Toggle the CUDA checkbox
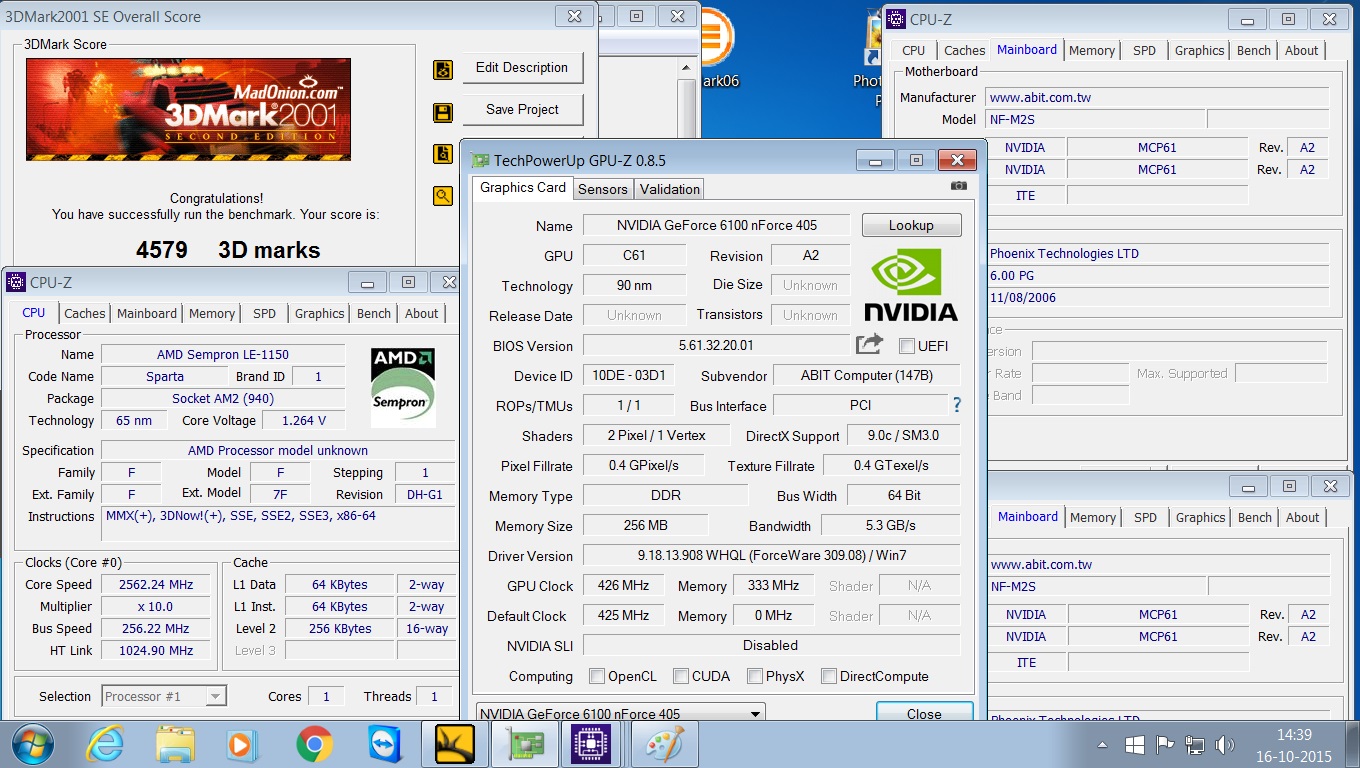The width and height of the screenshot is (1360, 768). [681, 676]
